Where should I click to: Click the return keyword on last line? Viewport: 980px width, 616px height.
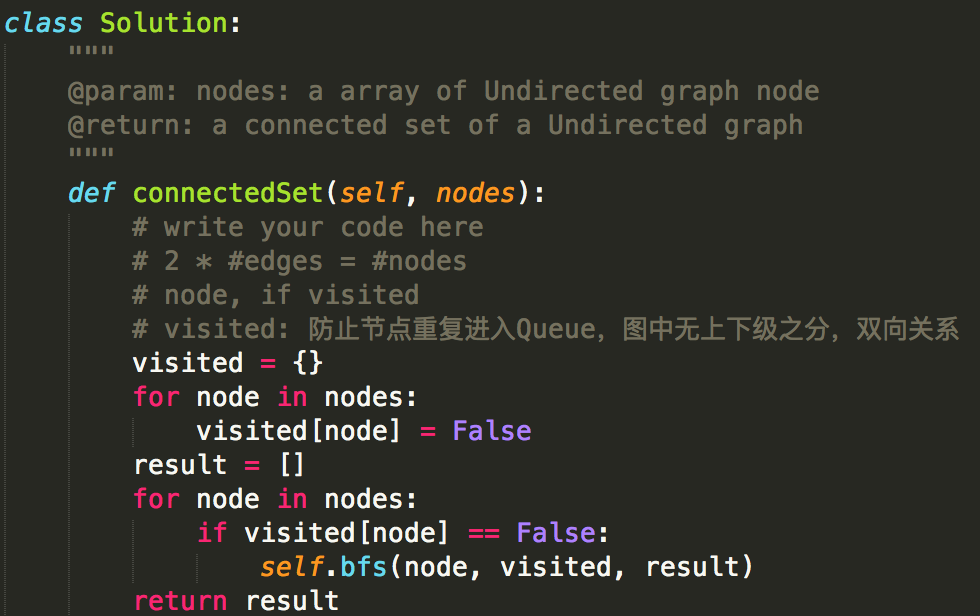click(181, 601)
